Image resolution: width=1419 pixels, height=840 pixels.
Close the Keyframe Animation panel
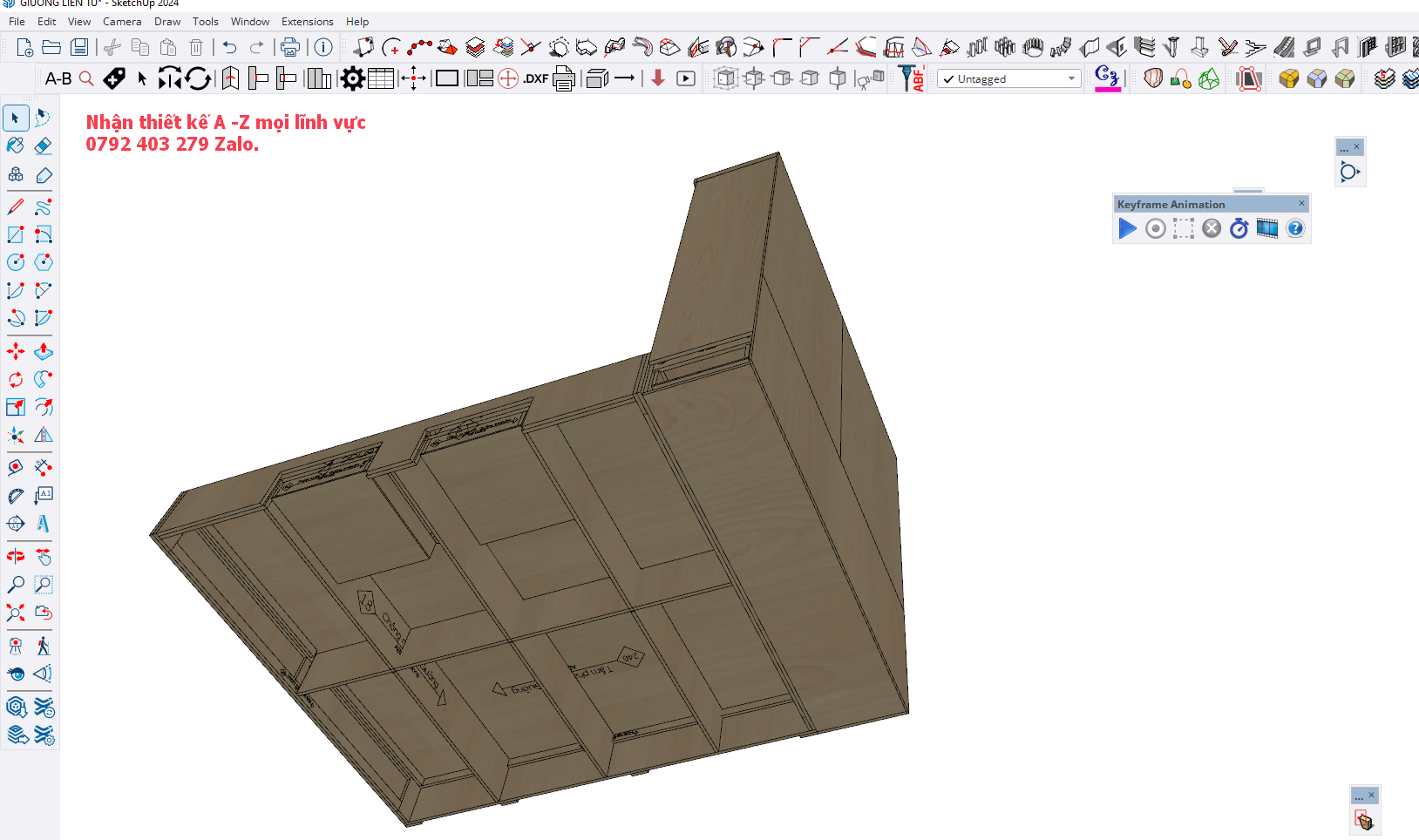tap(1301, 204)
